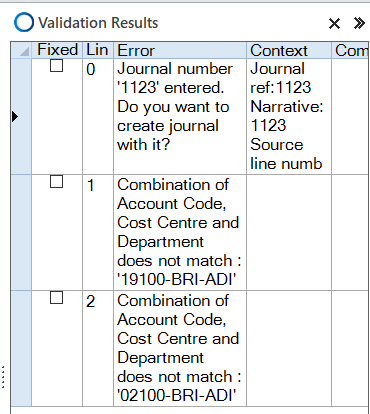
Task: Tick the Fixed checkbox for line 2
Action: [x=56, y=298]
